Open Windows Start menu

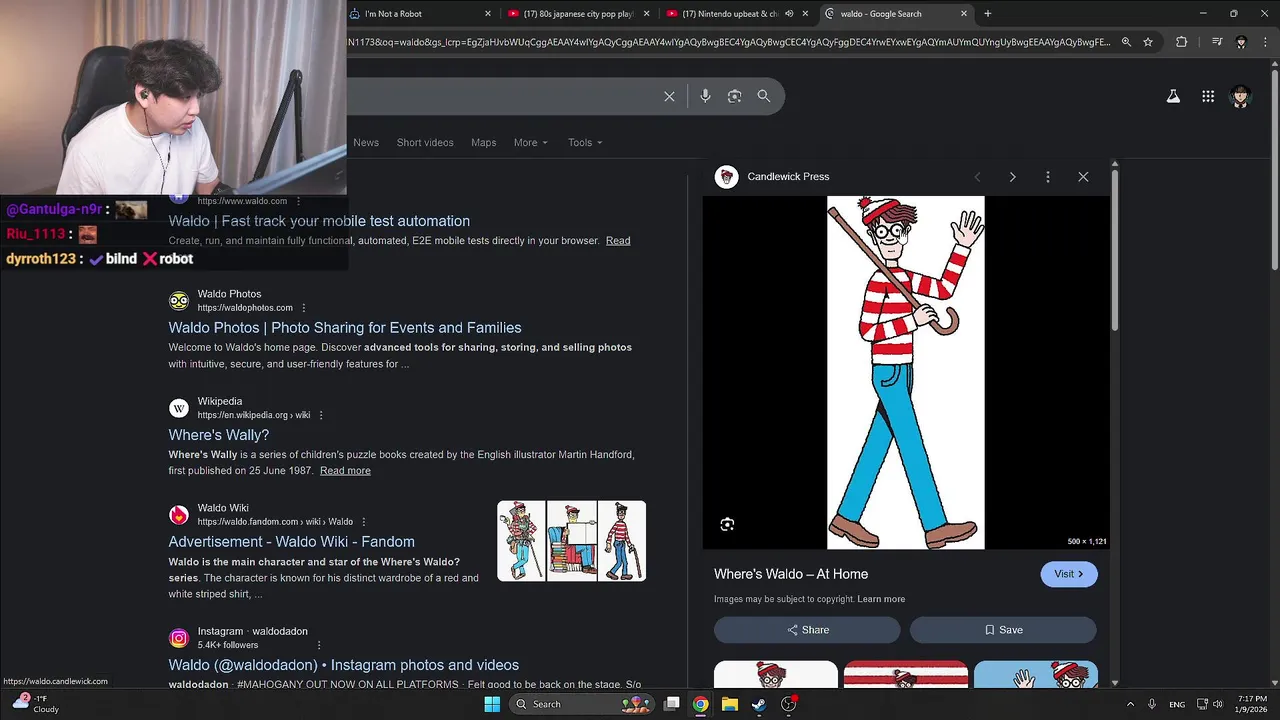492,704
